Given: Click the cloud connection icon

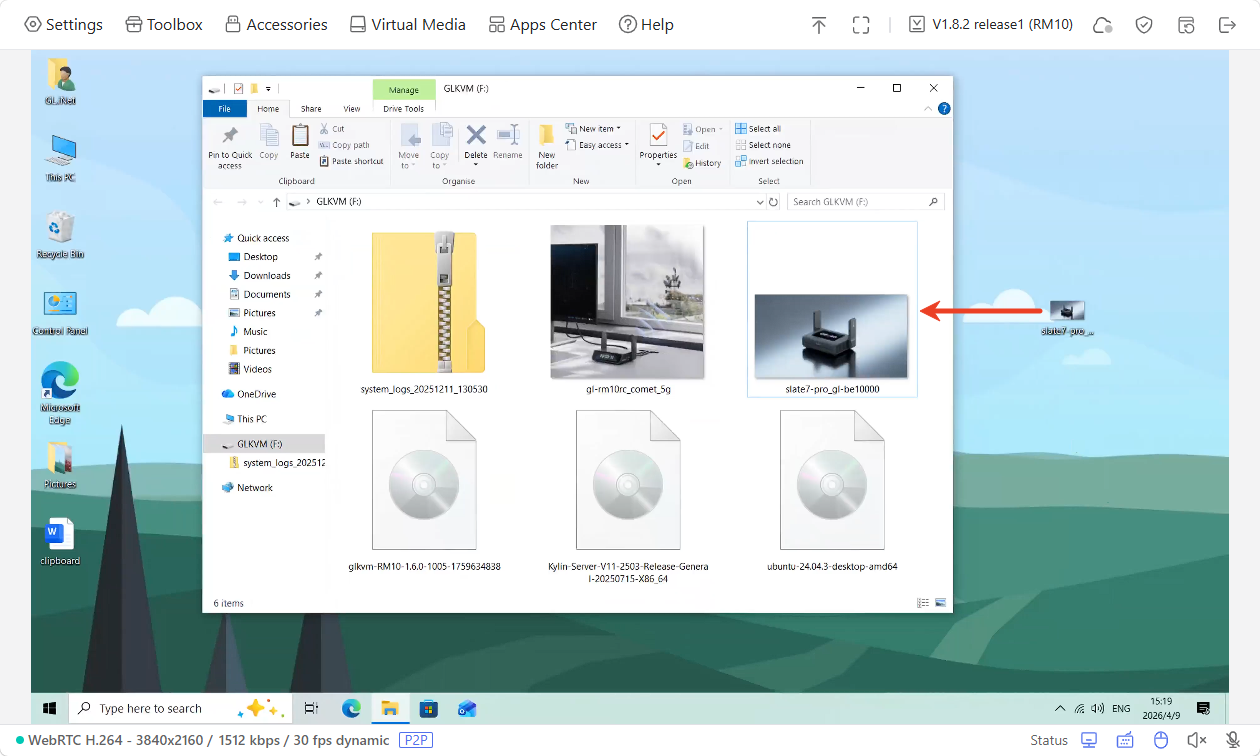Looking at the screenshot, I should point(1102,24).
